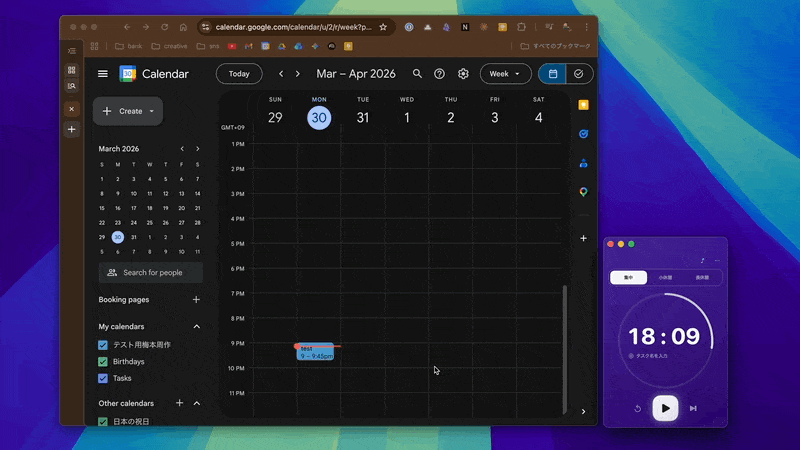Image resolution: width=800 pixels, height=450 pixels.
Task: Show next month in mini calendar
Action: click(198, 149)
